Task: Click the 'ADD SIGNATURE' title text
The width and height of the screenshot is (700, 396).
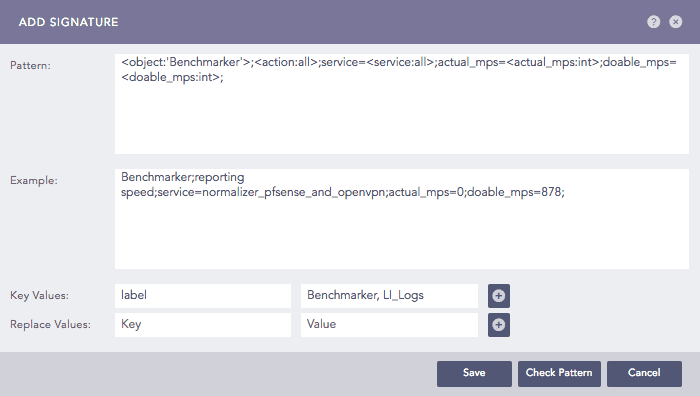Action: pos(68,22)
